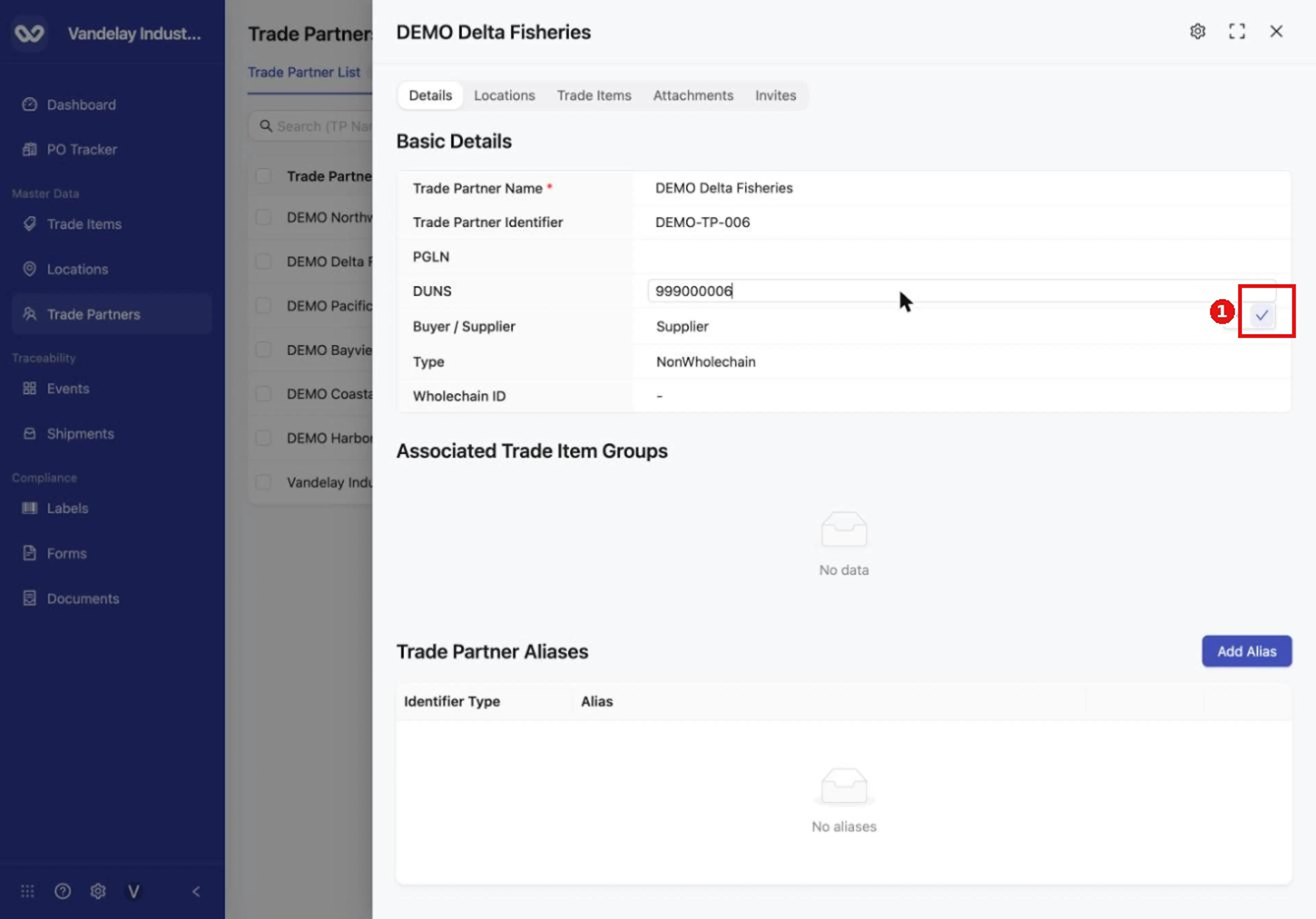Switch to the Invites tab
This screenshot has width=1316, height=919.
776,95
